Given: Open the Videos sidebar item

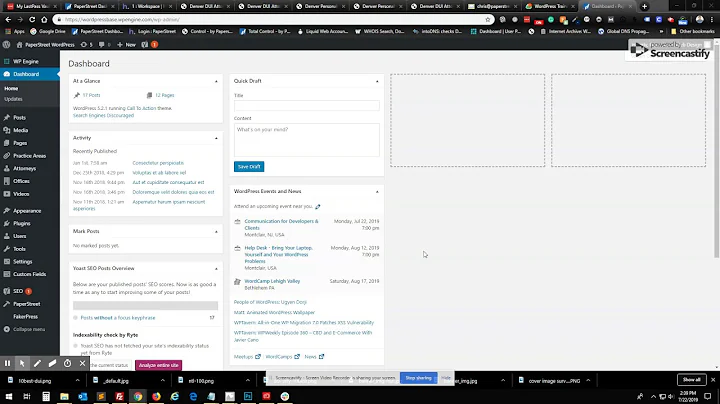Looking at the screenshot, I should 21,194.
